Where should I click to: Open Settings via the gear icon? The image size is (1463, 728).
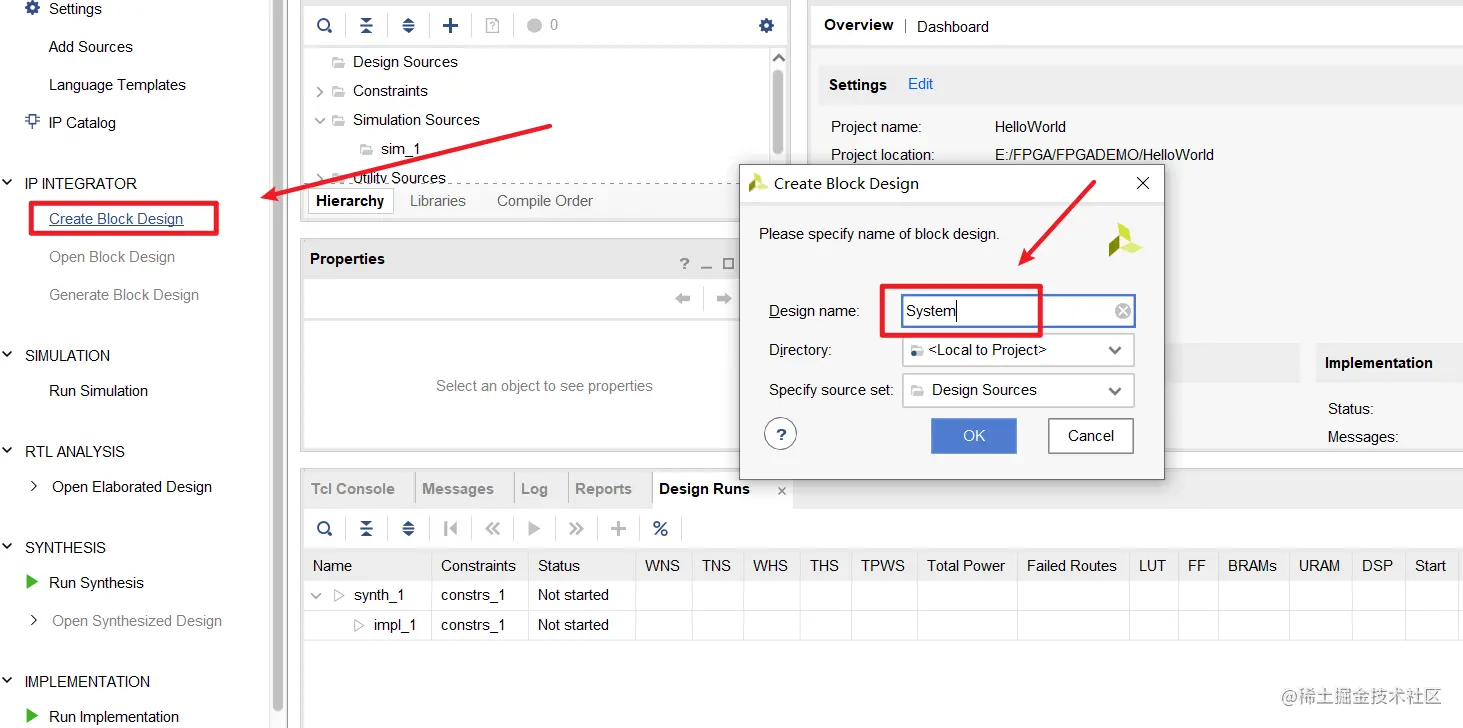32,8
